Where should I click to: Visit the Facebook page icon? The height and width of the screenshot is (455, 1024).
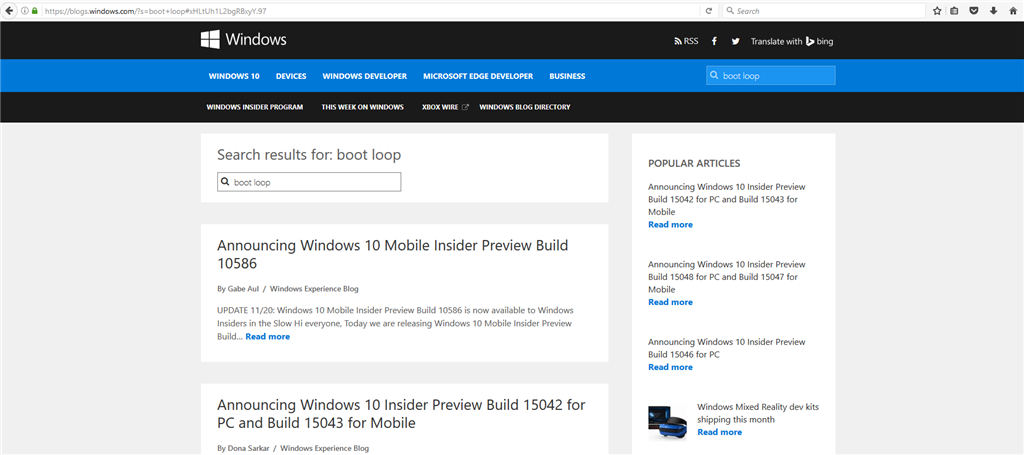click(714, 41)
